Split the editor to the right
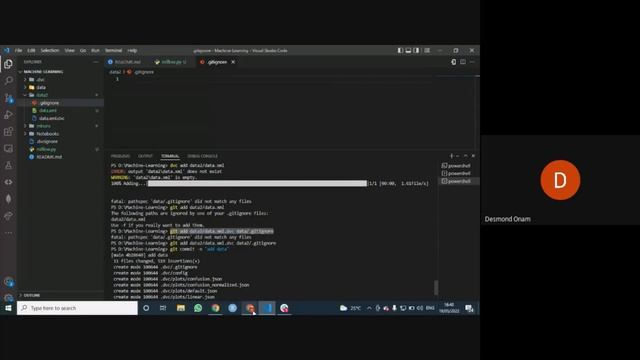This screenshot has width=640, height=360. (x=463, y=62)
